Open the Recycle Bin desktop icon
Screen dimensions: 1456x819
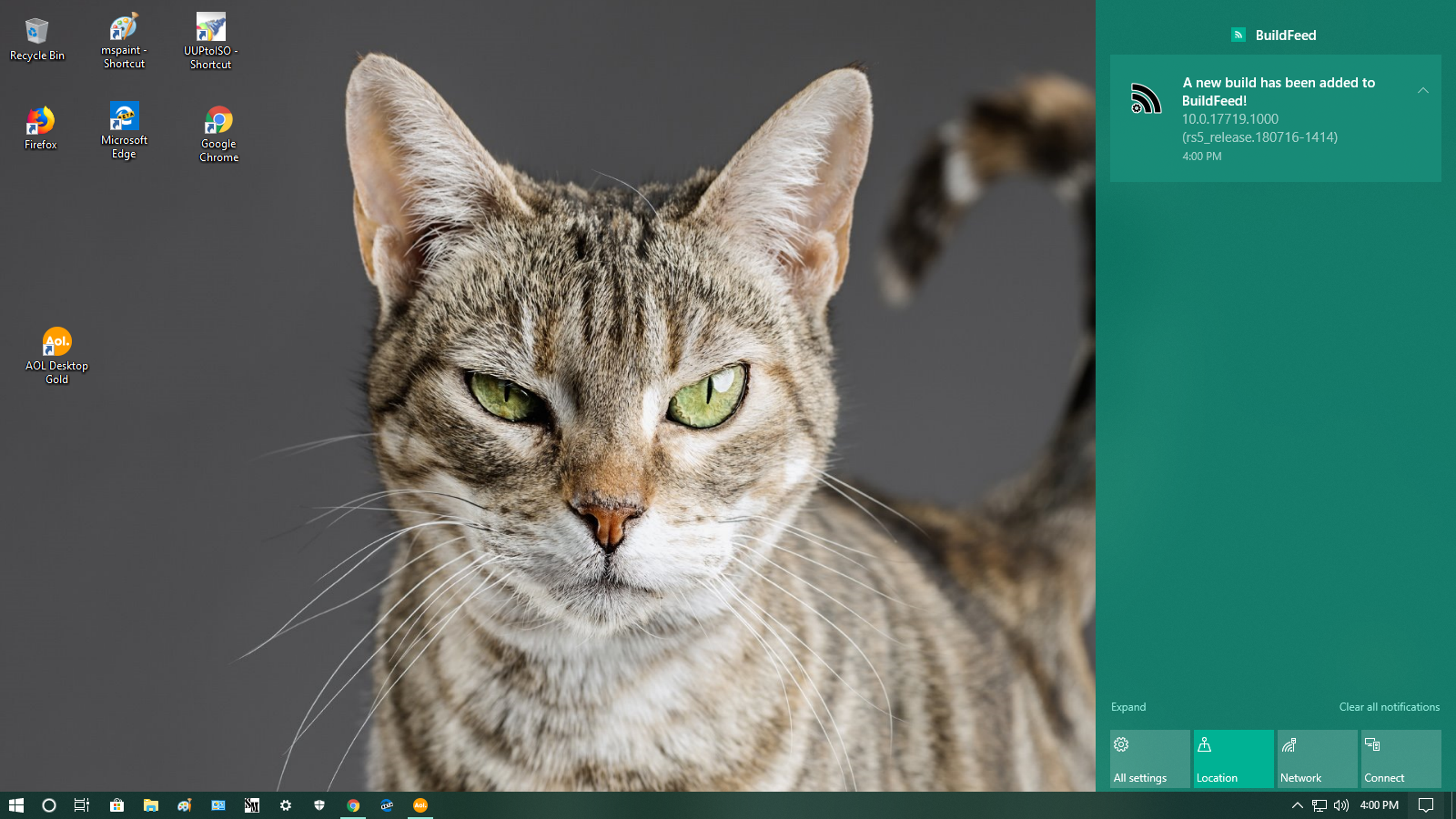click(x=36, y=40)
